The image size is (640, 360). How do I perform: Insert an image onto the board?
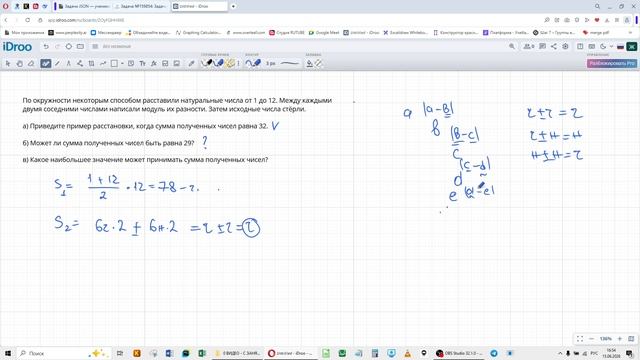pyautogui.click(x=177, y=63)
